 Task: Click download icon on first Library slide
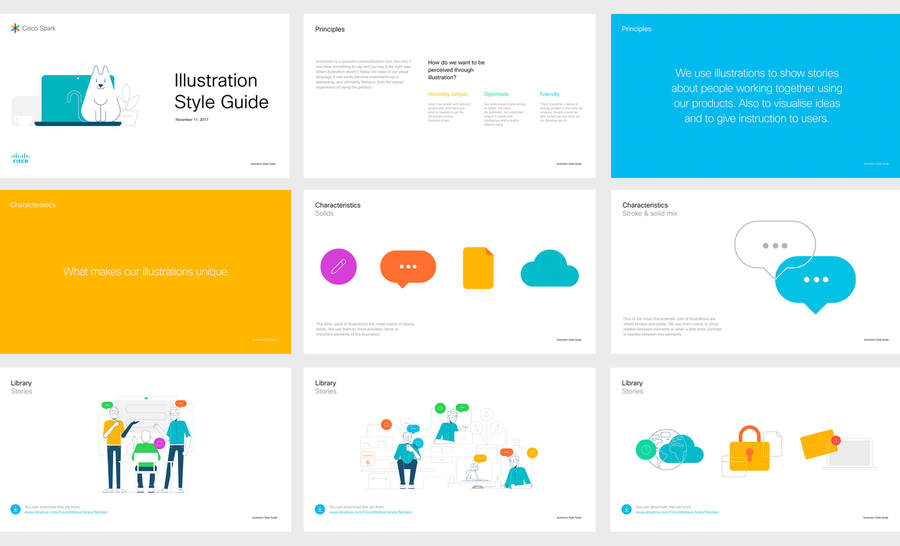coord(15,509)
